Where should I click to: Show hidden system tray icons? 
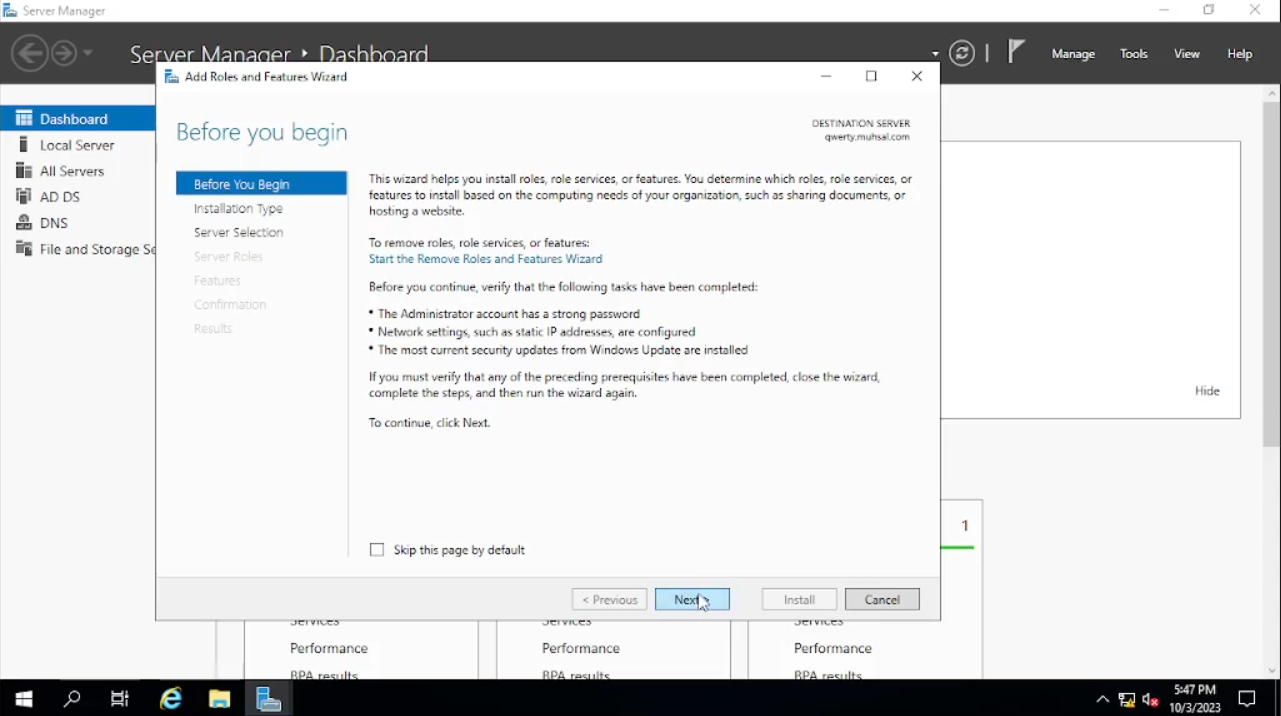coord(1102,700)
